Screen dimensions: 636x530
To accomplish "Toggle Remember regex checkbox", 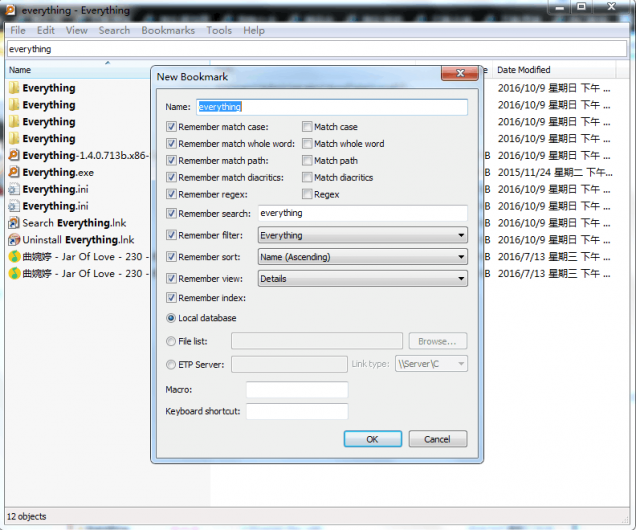I will (171, 194).
